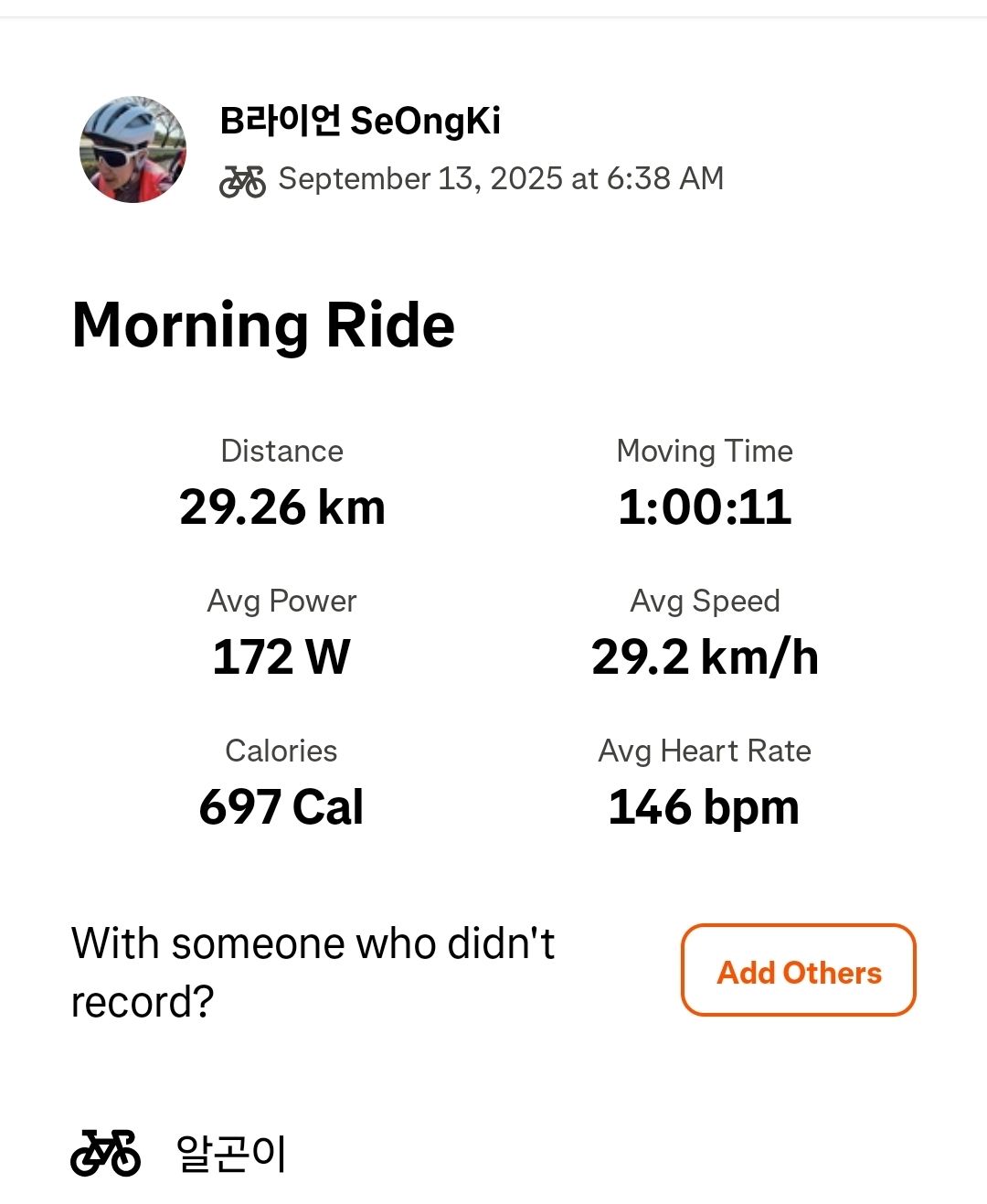Tap the Avg Power label
The image size is (987, 1204).
click(281, 601)
